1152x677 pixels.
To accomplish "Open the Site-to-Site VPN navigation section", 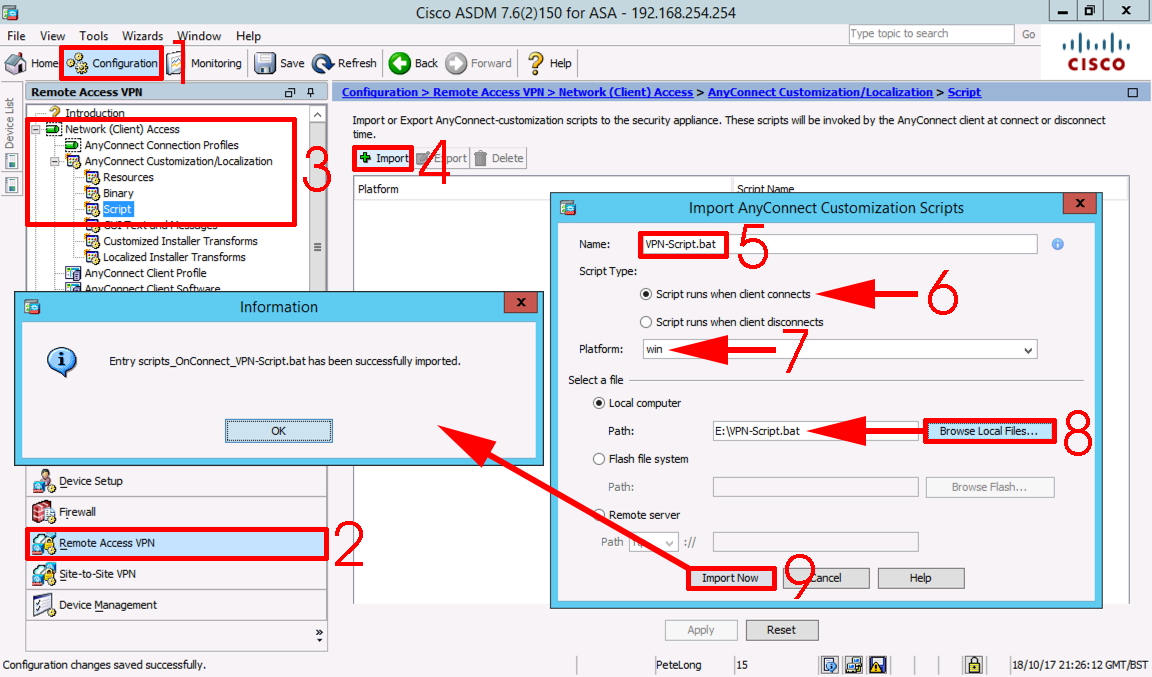I will [176, 574].
